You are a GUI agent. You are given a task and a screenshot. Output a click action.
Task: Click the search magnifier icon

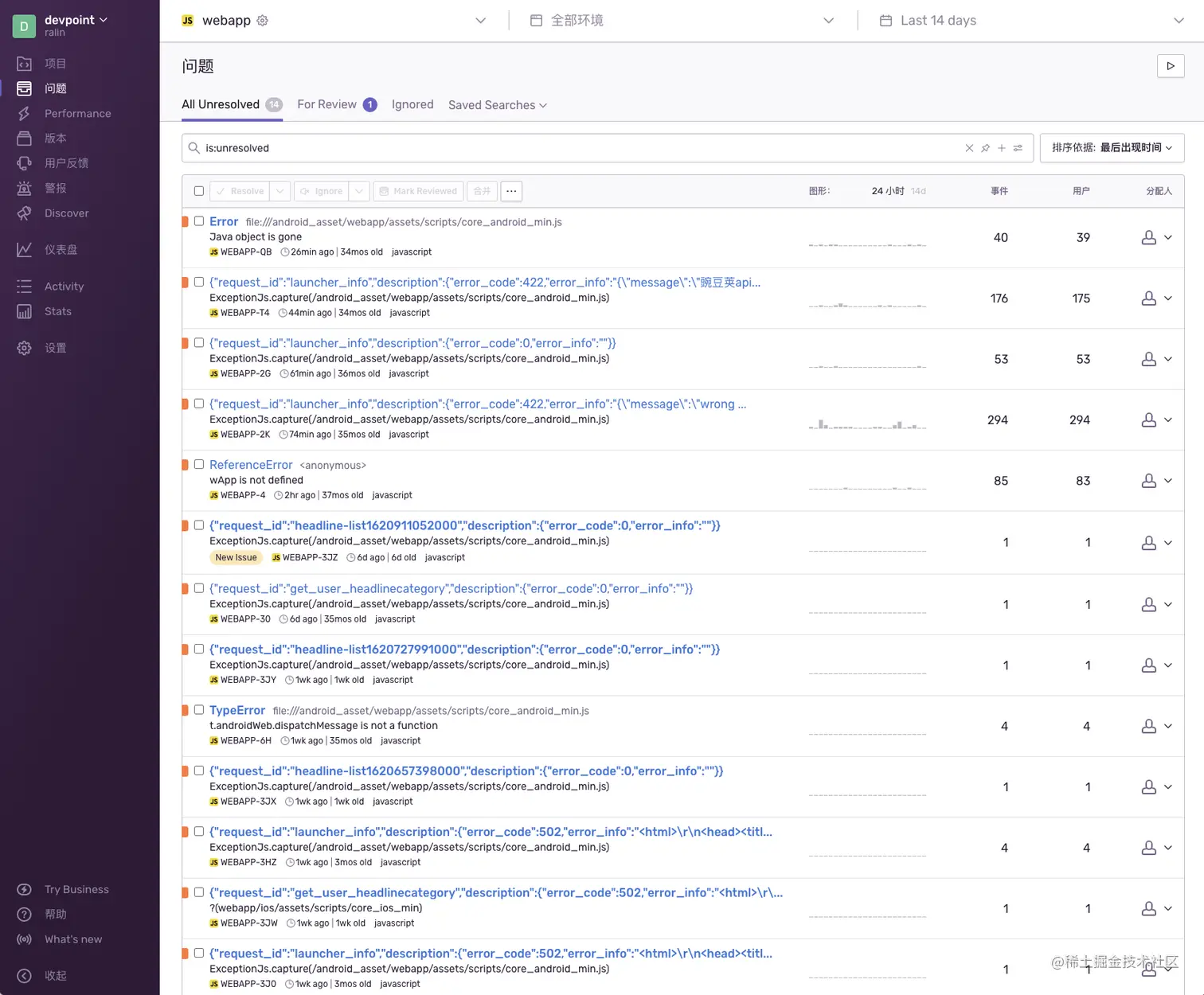[193, 147]
